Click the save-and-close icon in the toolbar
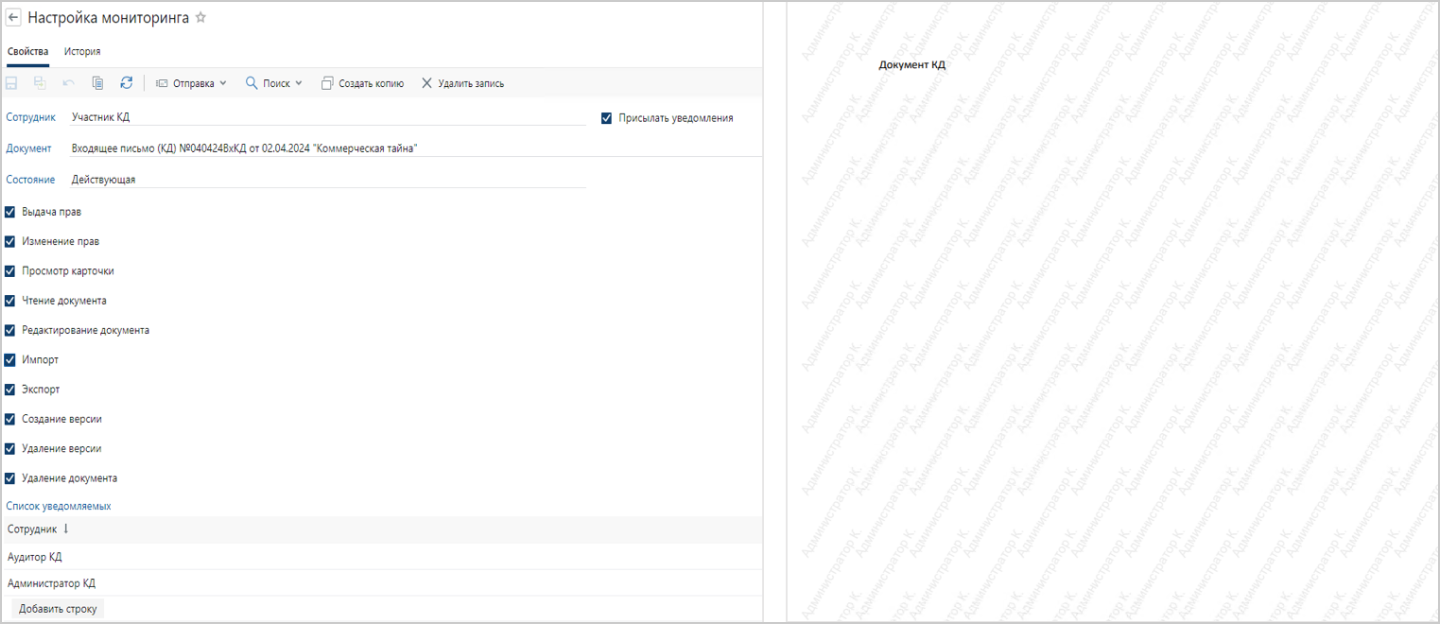 pos(41,83)
